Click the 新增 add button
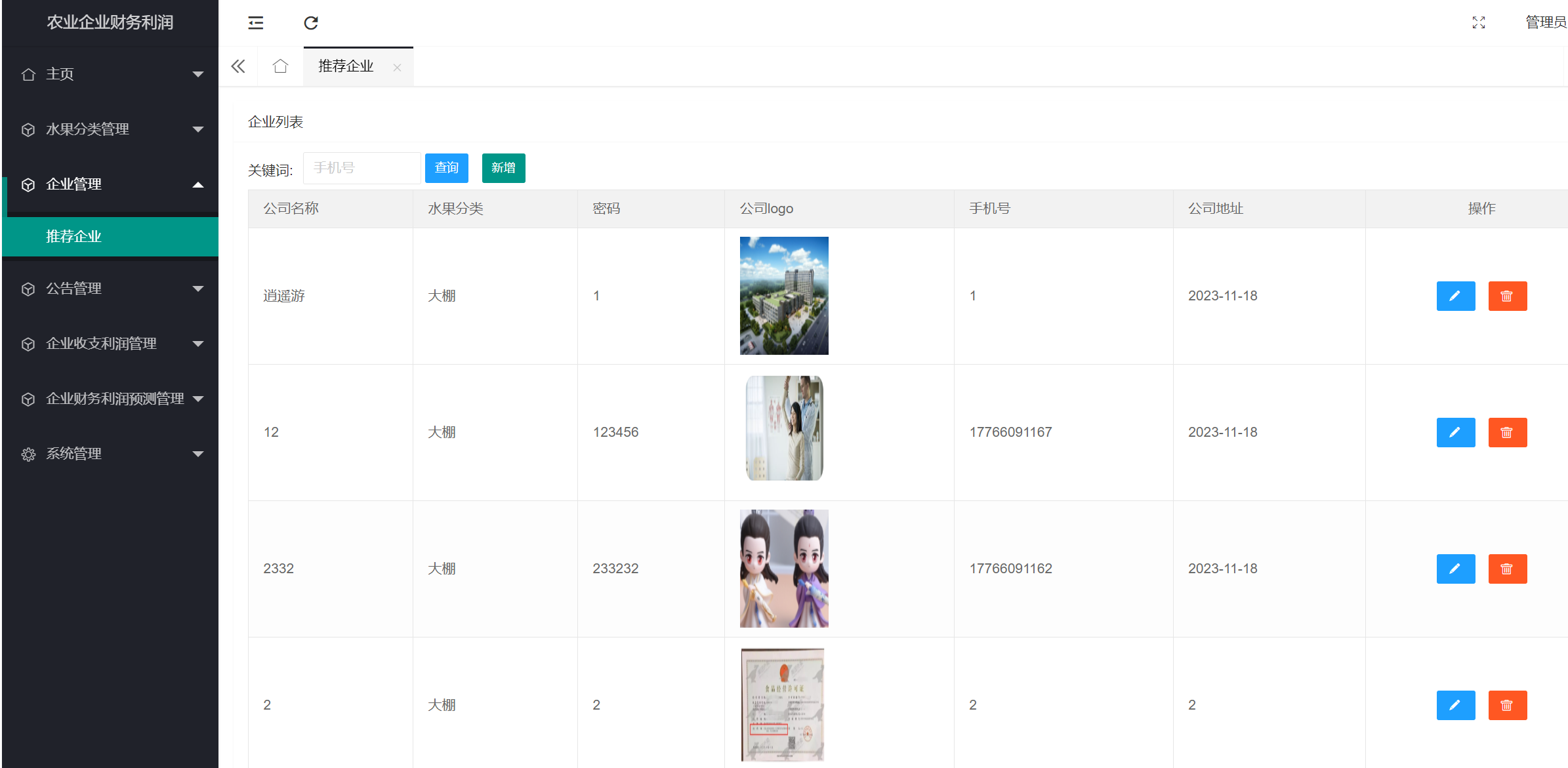The width and height of the screenshot is (1568, 768). (503, 168)
